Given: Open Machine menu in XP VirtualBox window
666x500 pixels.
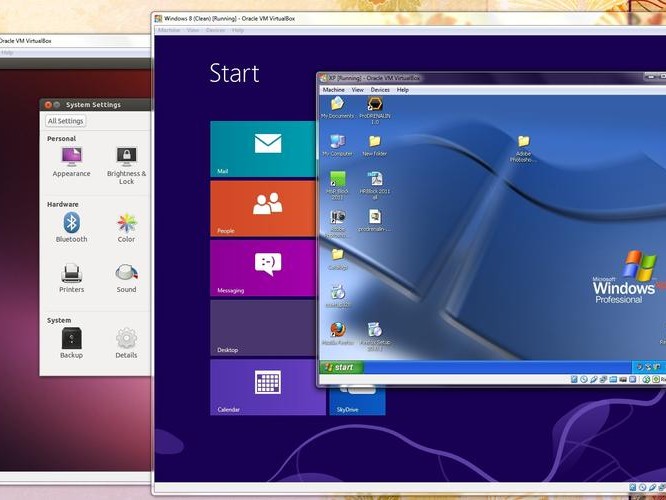Looking at the screenshot, I should [333, 90].
